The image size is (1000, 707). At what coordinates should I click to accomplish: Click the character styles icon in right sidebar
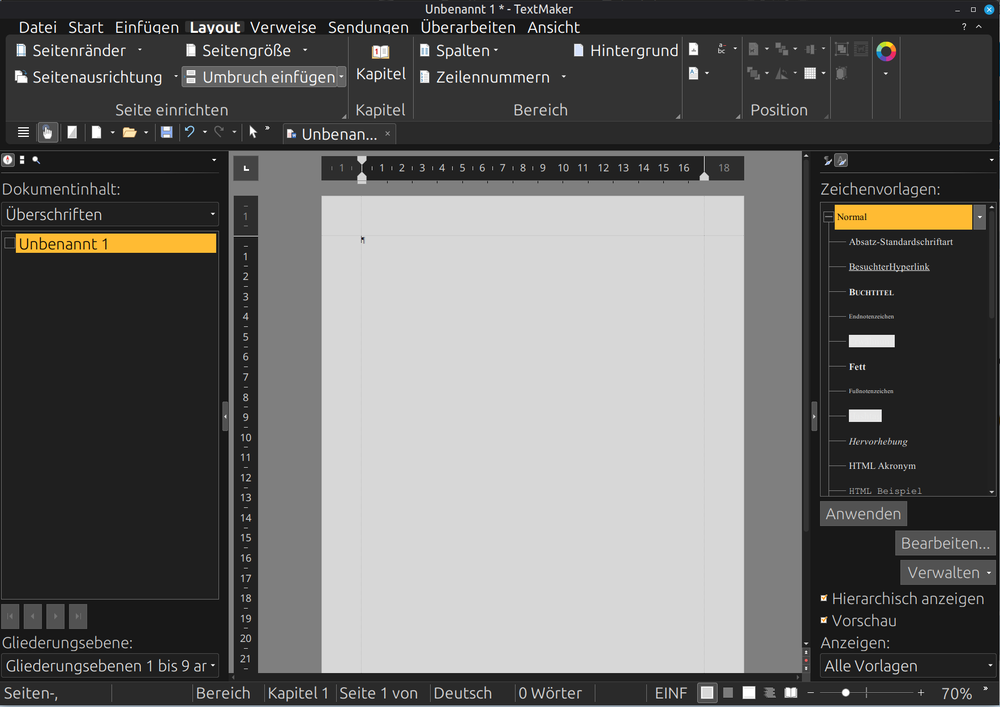coord(841,161)
